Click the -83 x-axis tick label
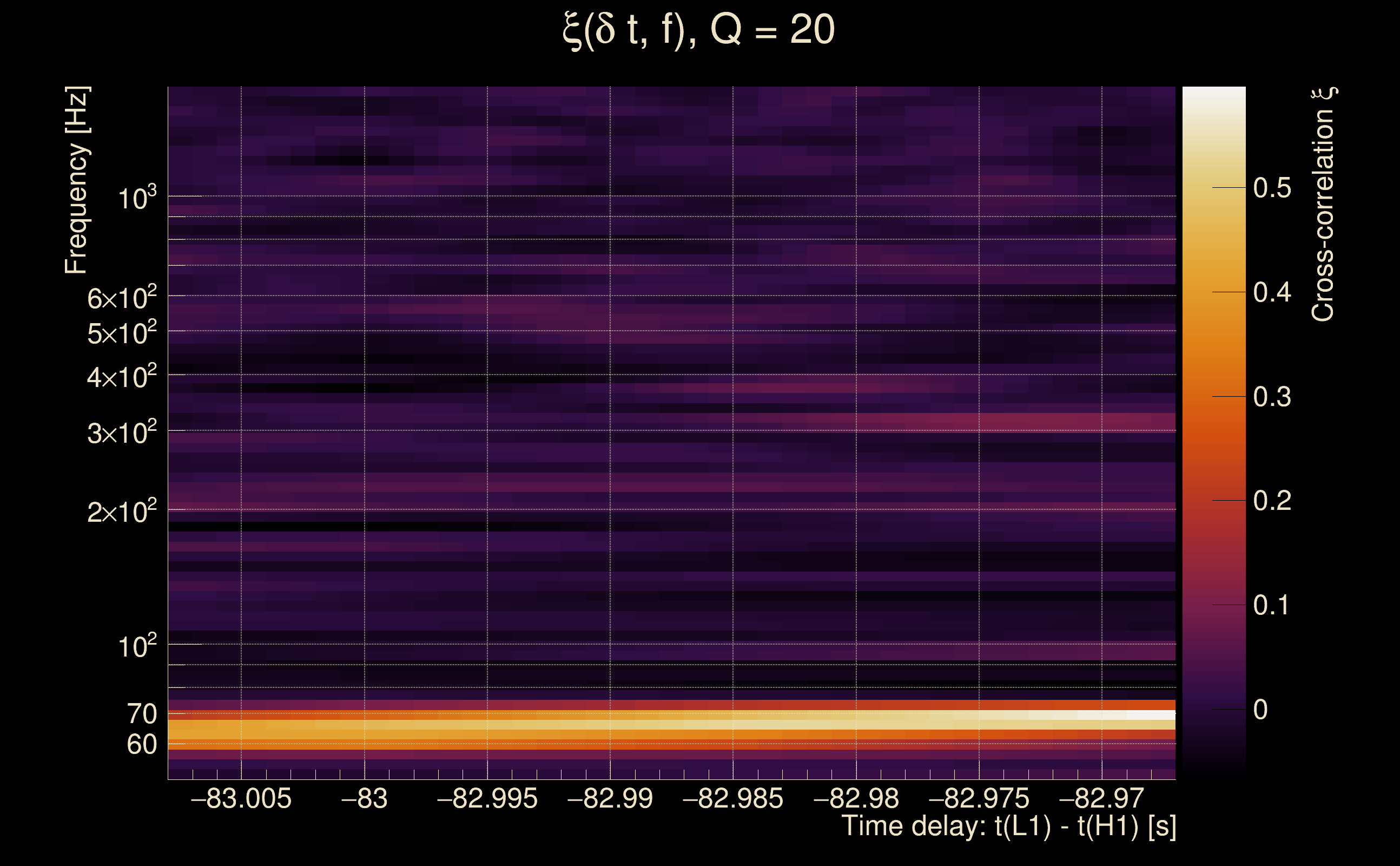The width and height of the screenshot is (1400, 866). (365, 798)
